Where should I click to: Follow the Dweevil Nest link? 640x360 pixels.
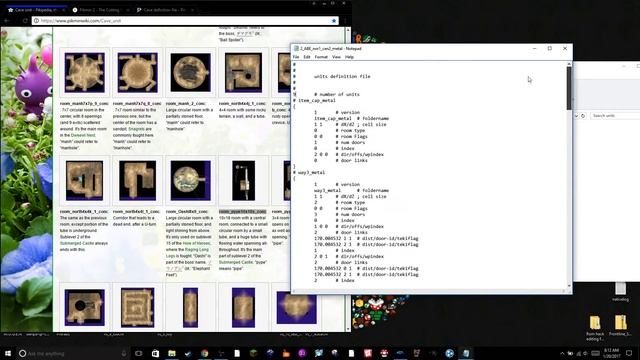tap(83, 135)
